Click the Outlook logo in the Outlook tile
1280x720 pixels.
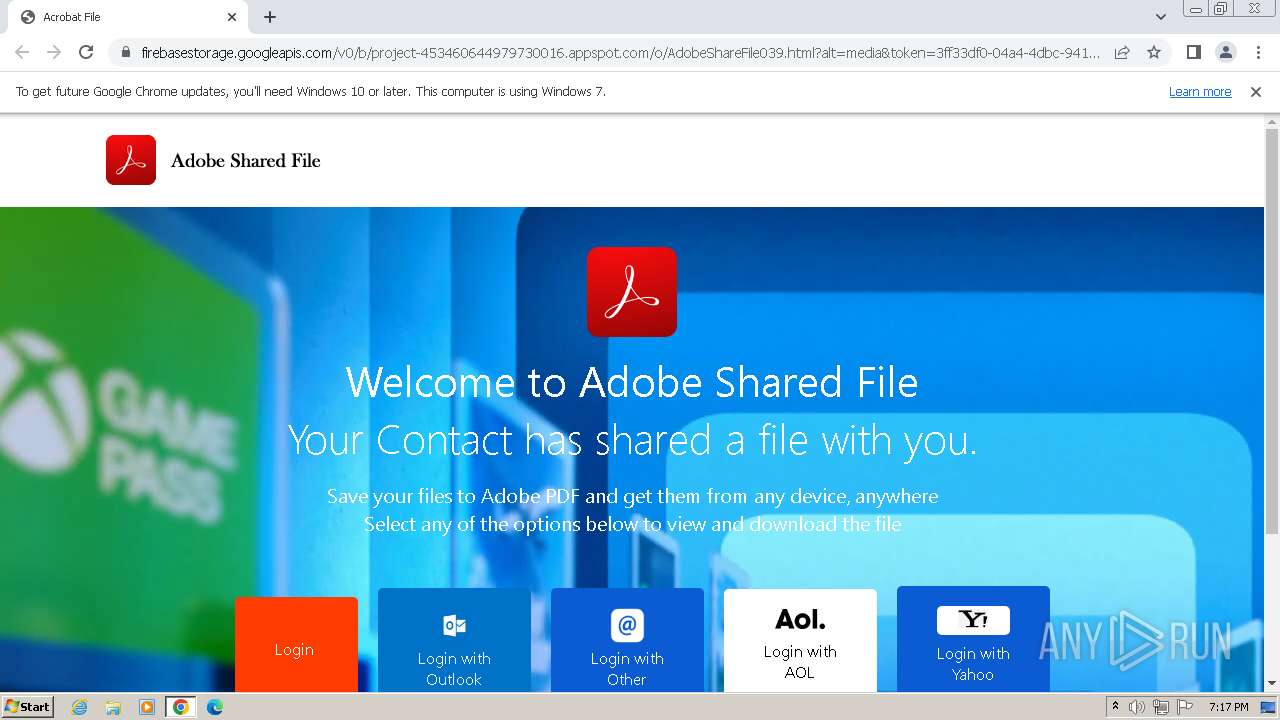point(454,625)
